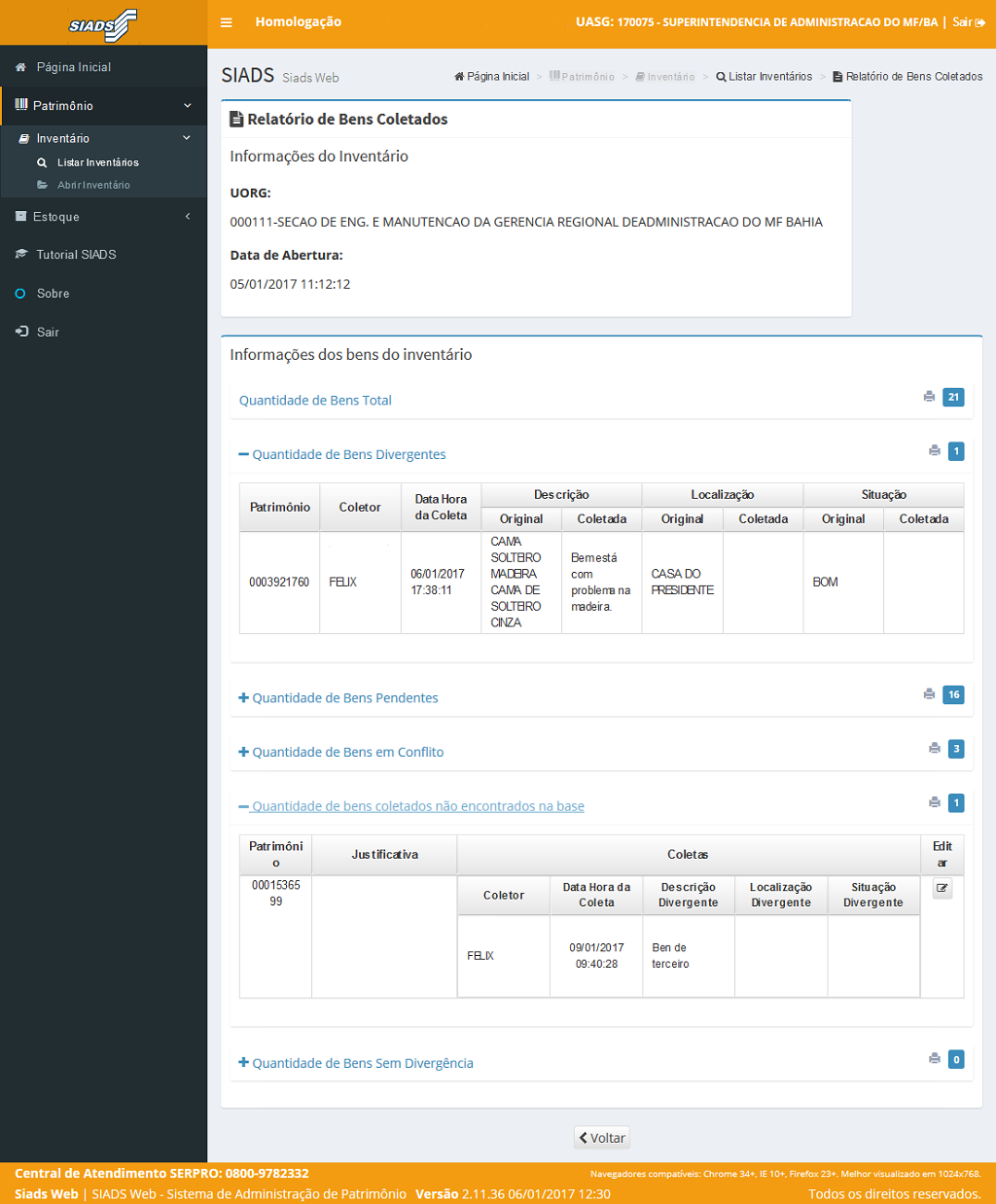
Task: Click the 16 count badge for Bens Pendentes
Action: [x=953, y=694]
